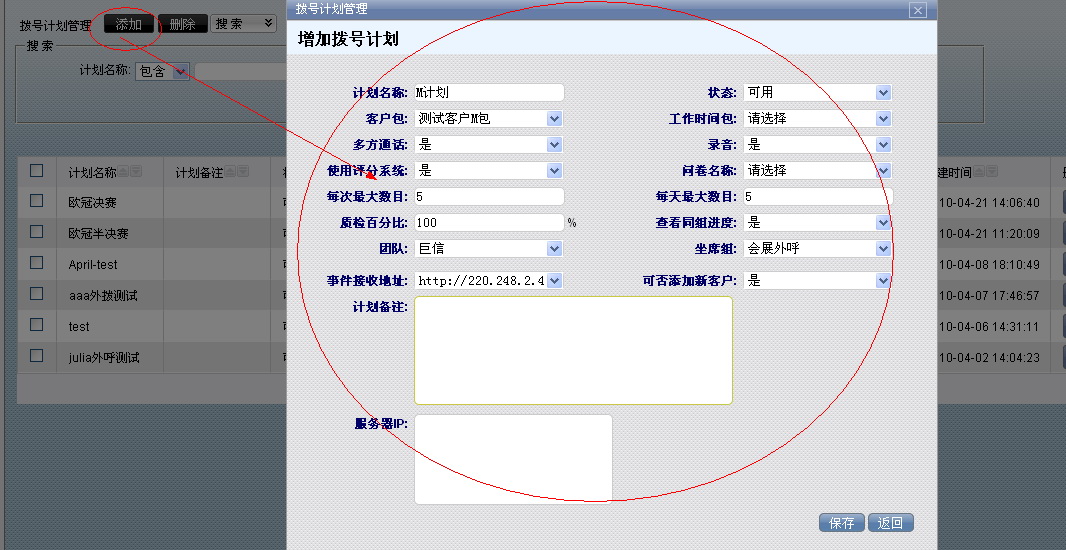
Task: Expand the 工作时间包 dropdown
Action: (883, 118)
